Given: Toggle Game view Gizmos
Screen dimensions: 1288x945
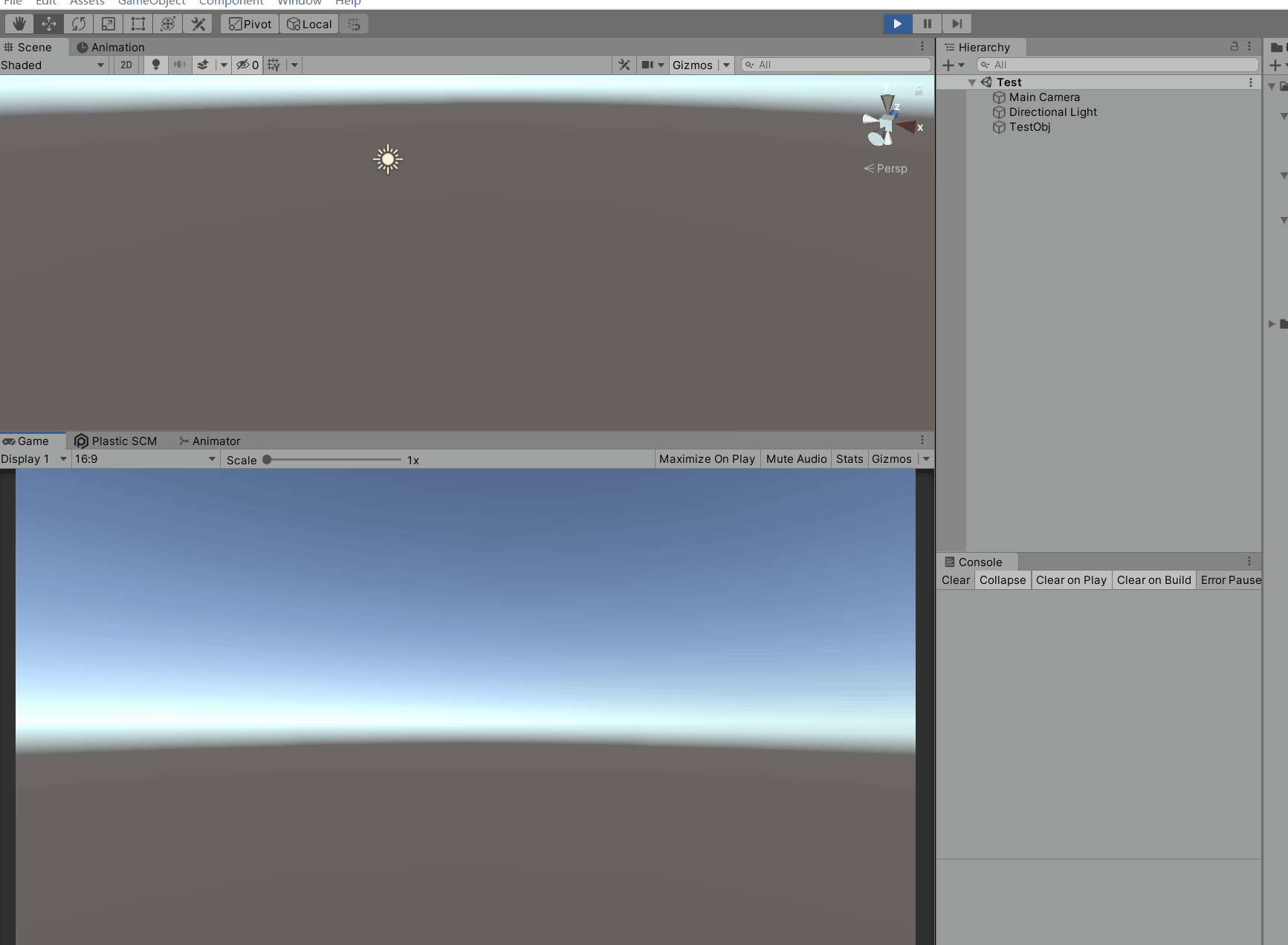Looking at the screenshot, I should pos(892,459).
